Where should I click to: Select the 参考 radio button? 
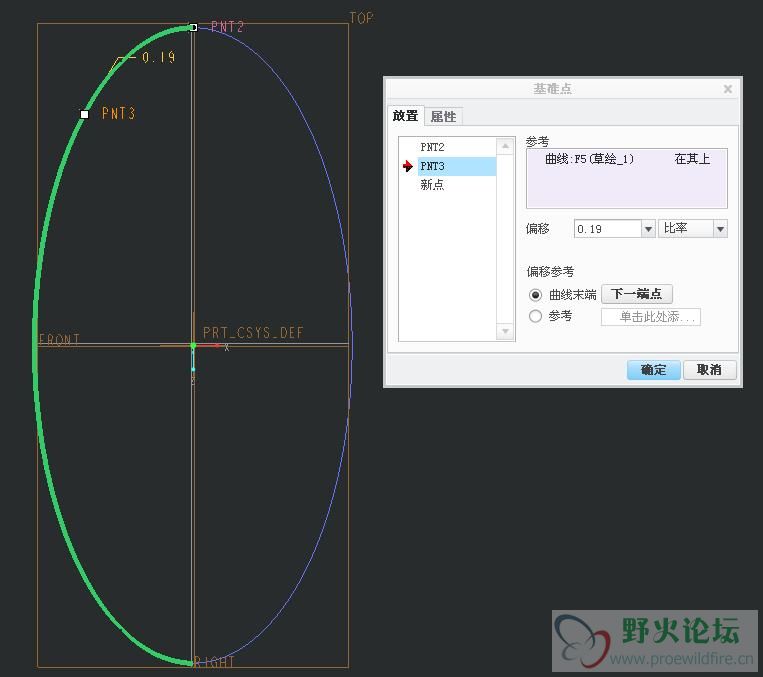tap(535, 316)
